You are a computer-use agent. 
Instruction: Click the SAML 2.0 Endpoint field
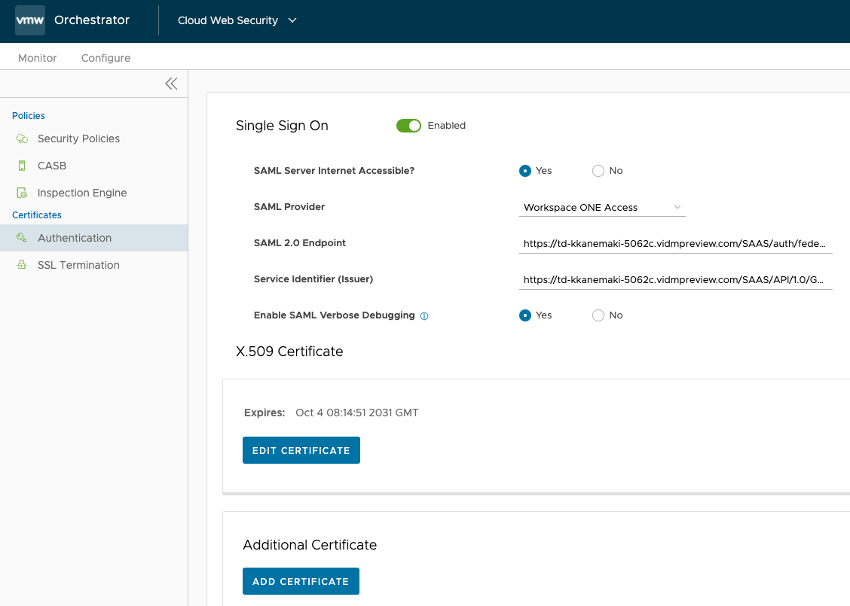[x=676, y=243]
